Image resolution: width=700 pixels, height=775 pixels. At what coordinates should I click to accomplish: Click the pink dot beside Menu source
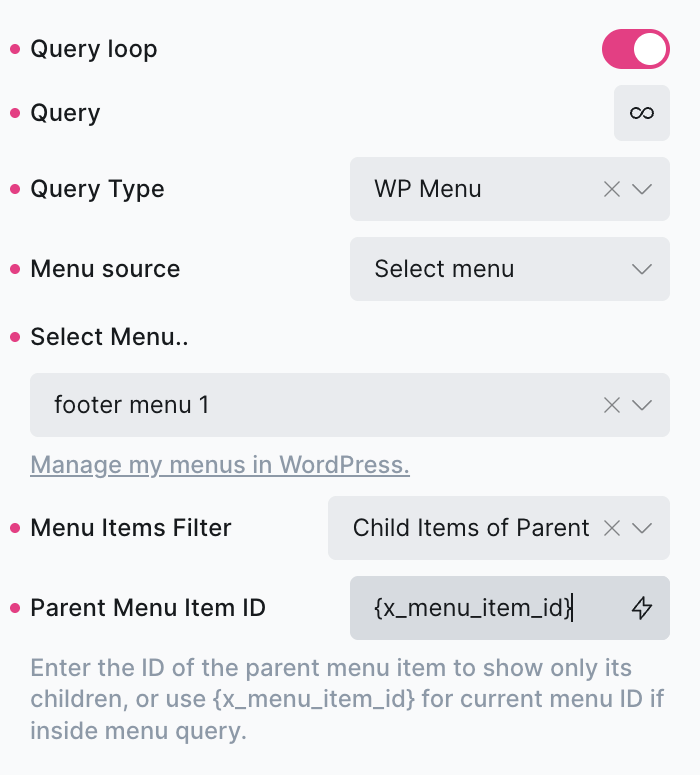point(15,269)
